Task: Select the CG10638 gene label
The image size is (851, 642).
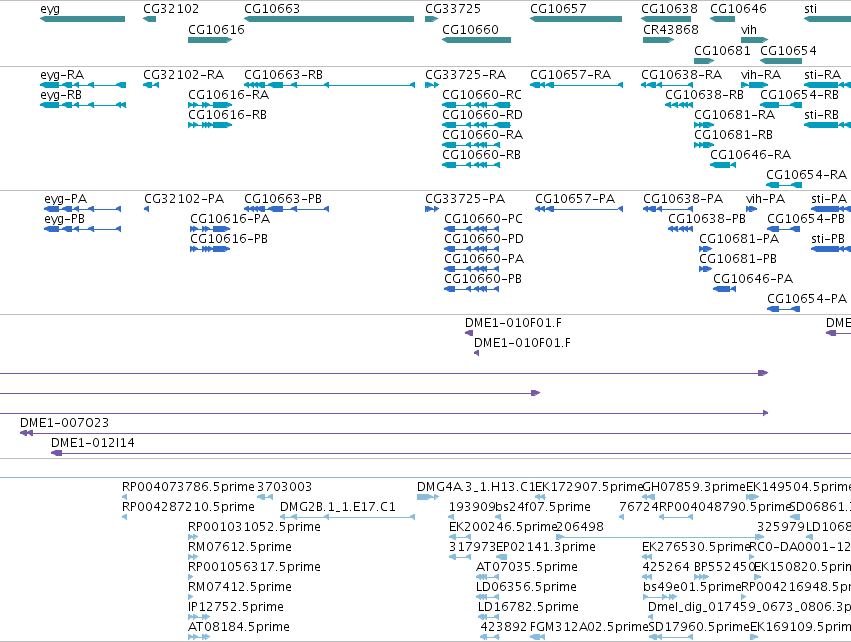Action: [669, 9]
